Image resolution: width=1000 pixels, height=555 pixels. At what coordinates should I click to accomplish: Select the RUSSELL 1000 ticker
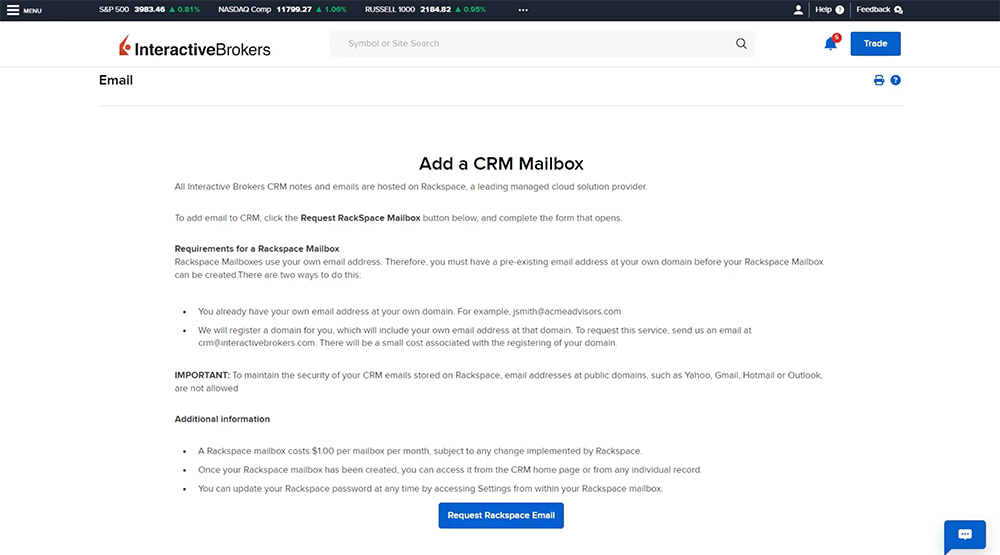pyautogui.click(x=425, y=10)
